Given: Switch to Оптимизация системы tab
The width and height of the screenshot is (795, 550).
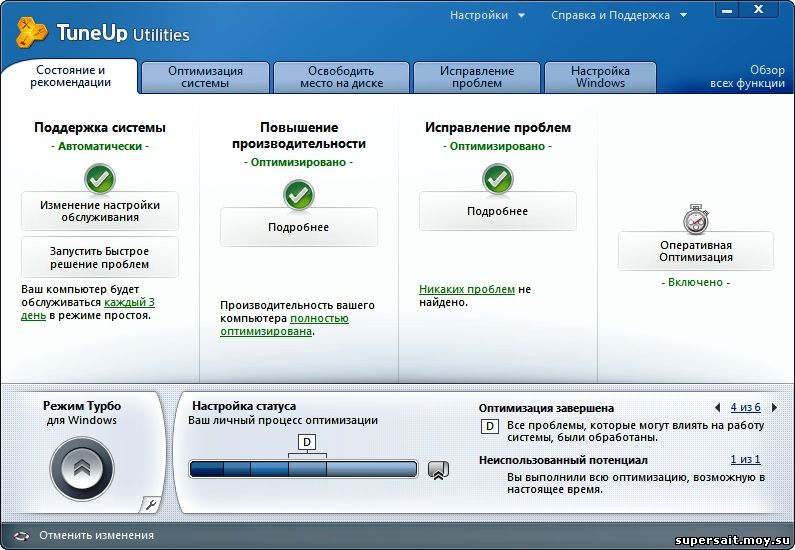Looking at the screenshot, I should [x=205, y=77].
